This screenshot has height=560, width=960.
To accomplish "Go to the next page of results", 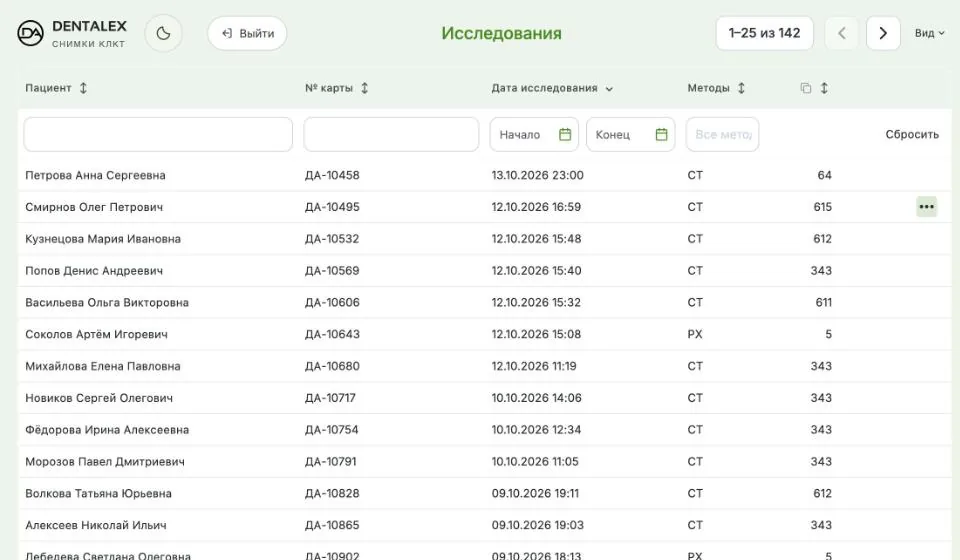I will tap(883, 33).
